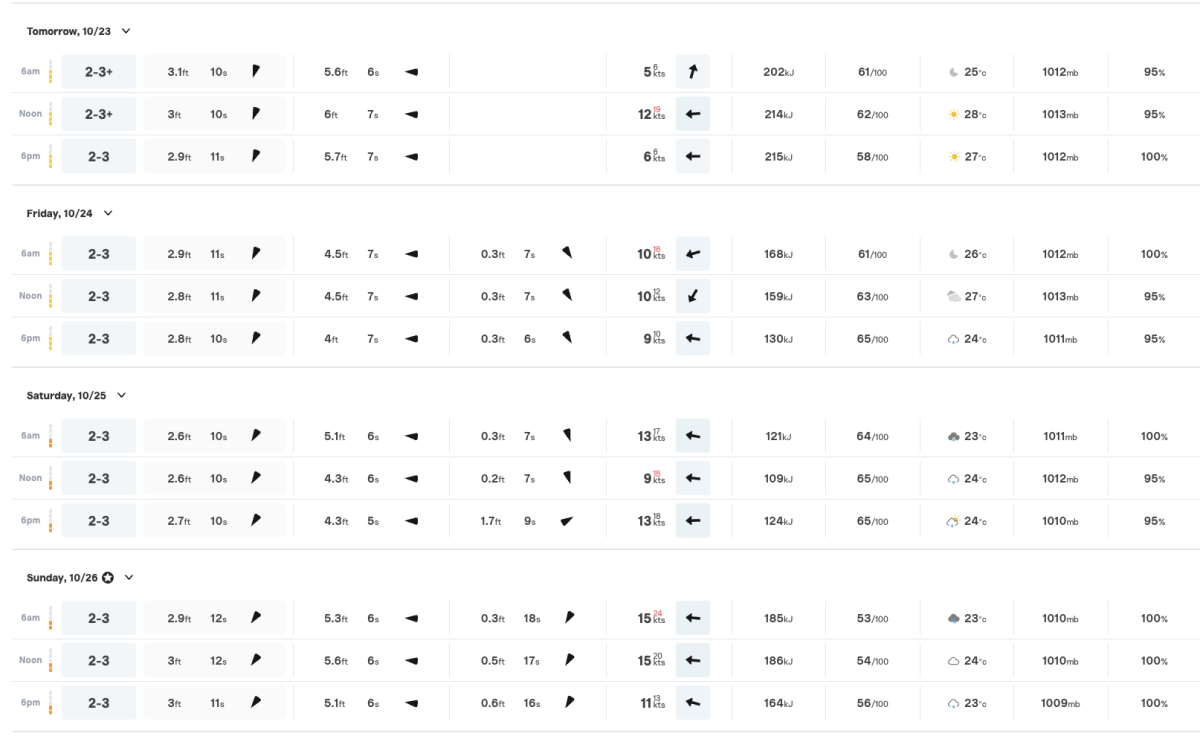Click the partly cloudy icon at Friday Noon
The image size is (1200, 736).
954,296
